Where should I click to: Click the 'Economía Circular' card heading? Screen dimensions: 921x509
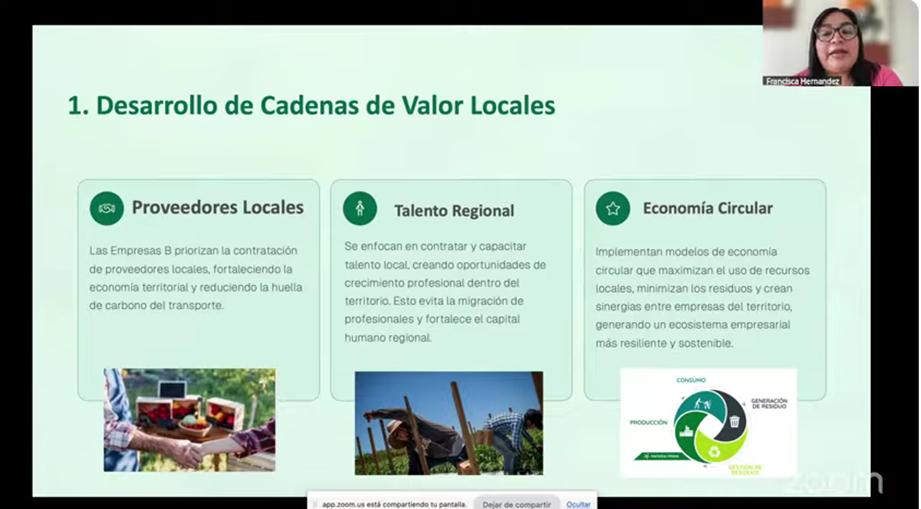click(707, 208)
